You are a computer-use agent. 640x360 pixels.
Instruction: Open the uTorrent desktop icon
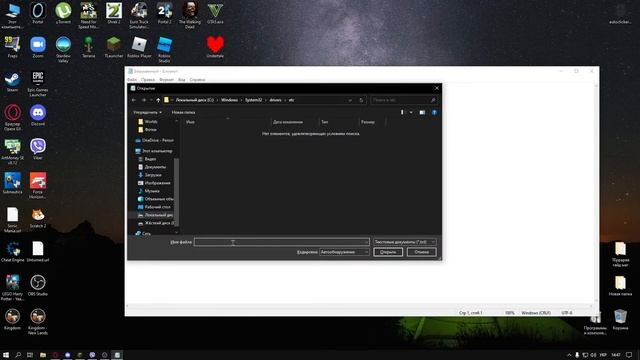pos(63,13)
